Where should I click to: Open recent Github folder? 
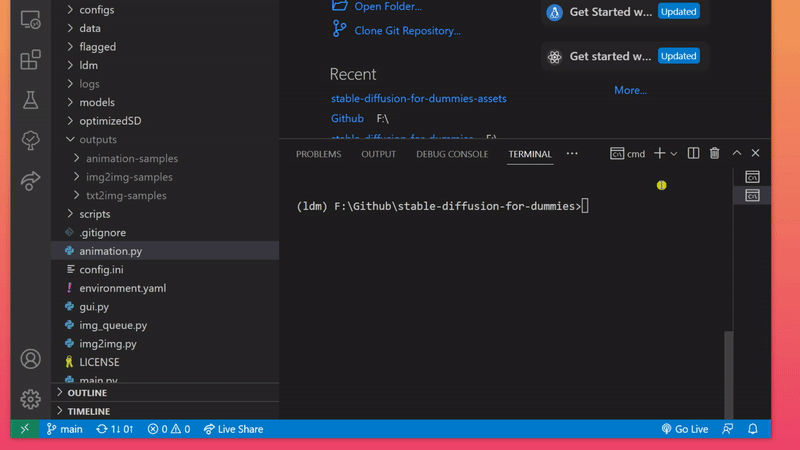pos(347,118)
